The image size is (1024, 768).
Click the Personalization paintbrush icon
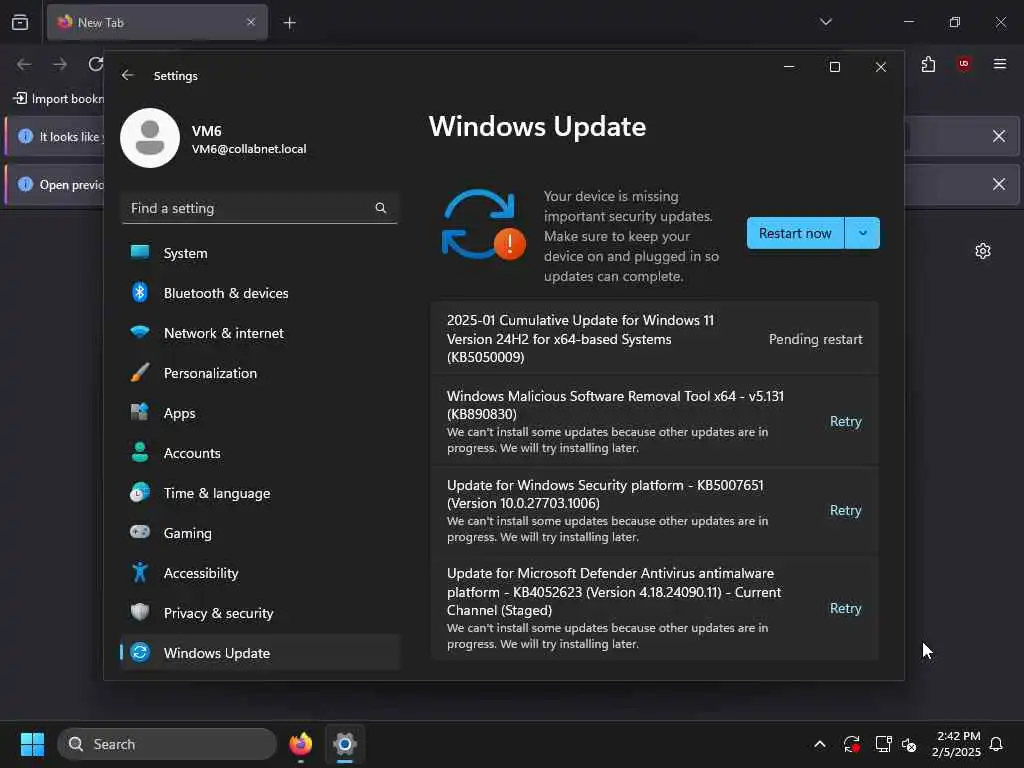140,372
